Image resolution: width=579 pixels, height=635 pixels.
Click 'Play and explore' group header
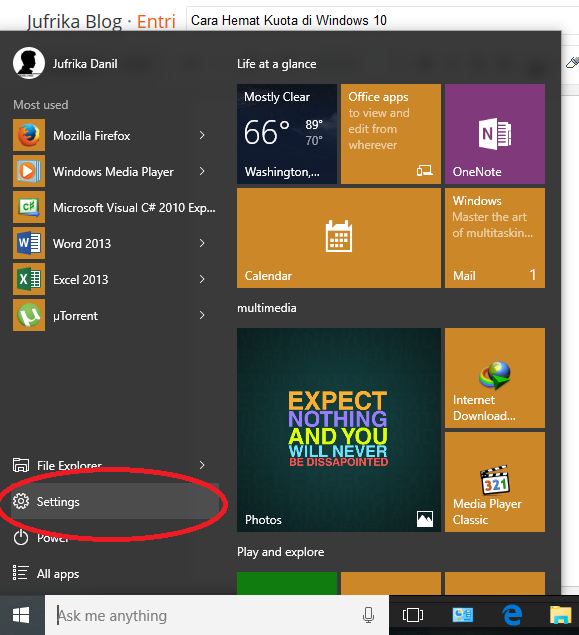(x=281, y=552)
